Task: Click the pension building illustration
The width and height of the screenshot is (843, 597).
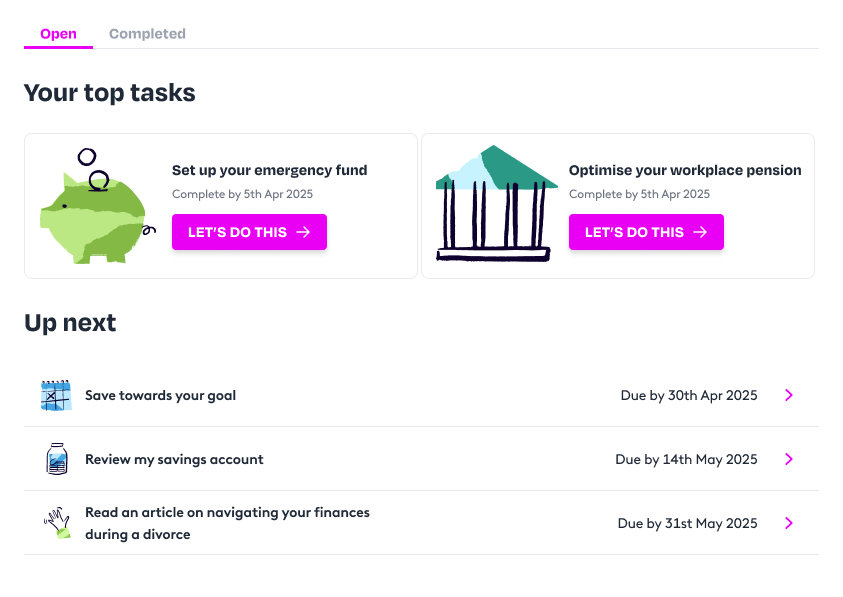Action: [495, 205]
